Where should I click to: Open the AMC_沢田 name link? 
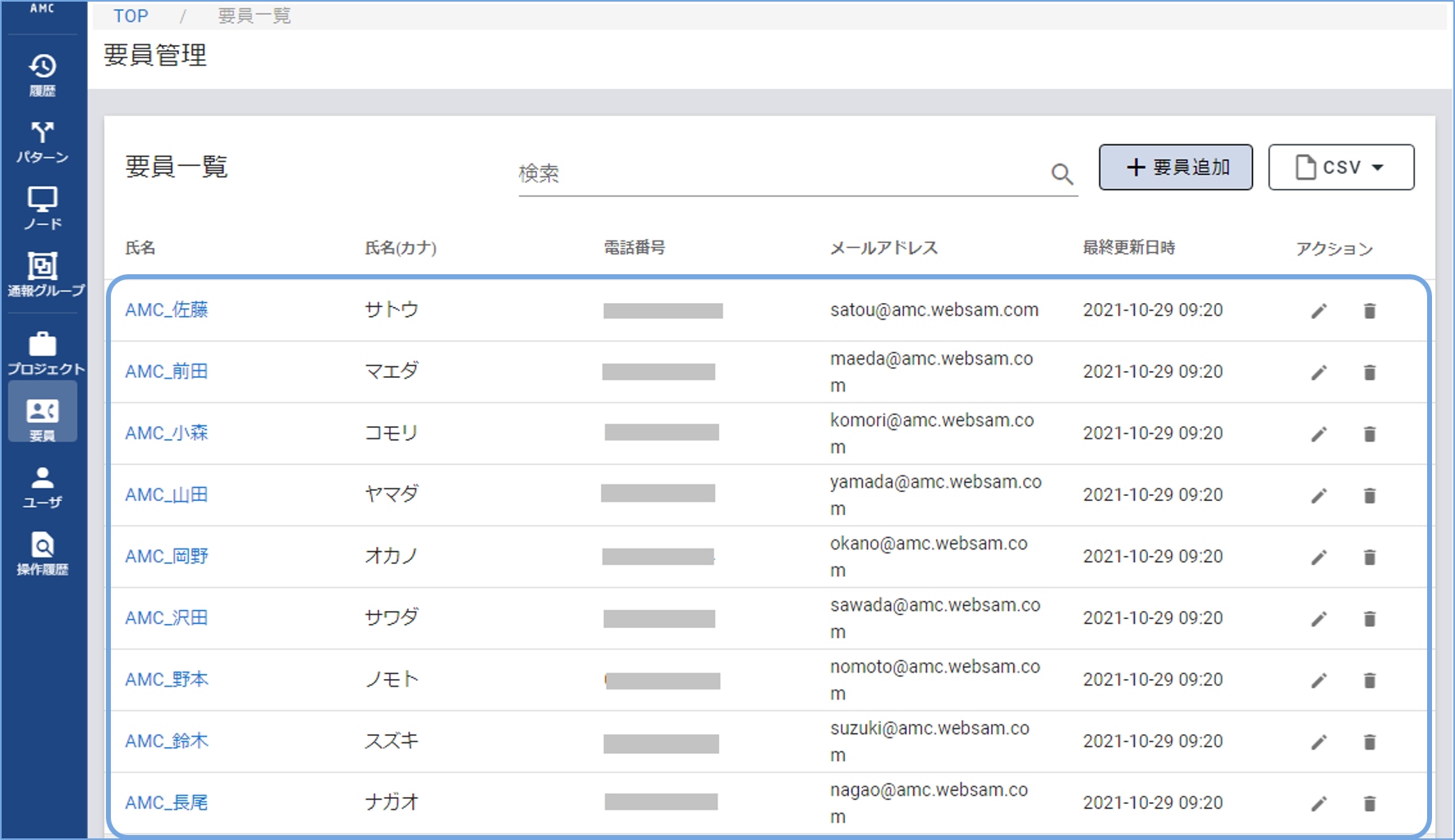[x=167, y=617]
